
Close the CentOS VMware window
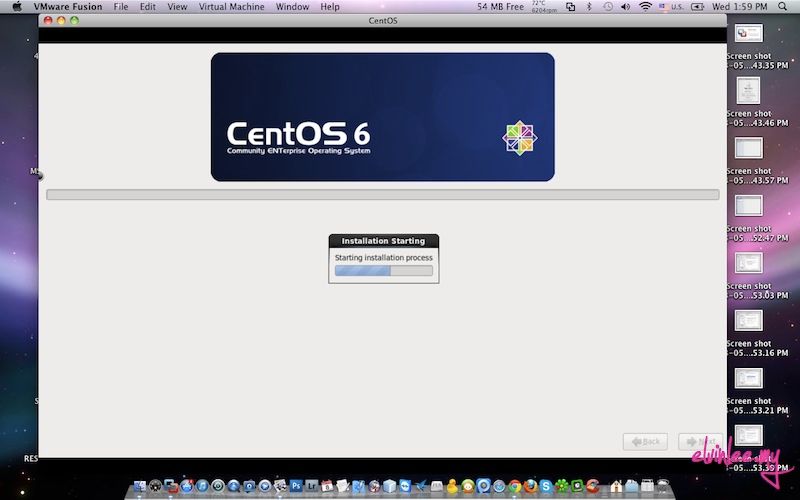pos(48,20)
